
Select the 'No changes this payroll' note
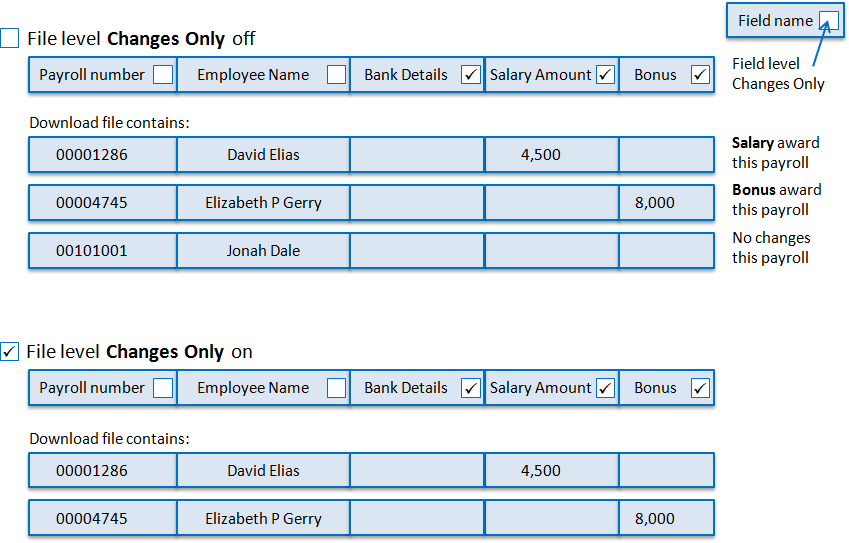pyautogui.click(x=771, y=248)
